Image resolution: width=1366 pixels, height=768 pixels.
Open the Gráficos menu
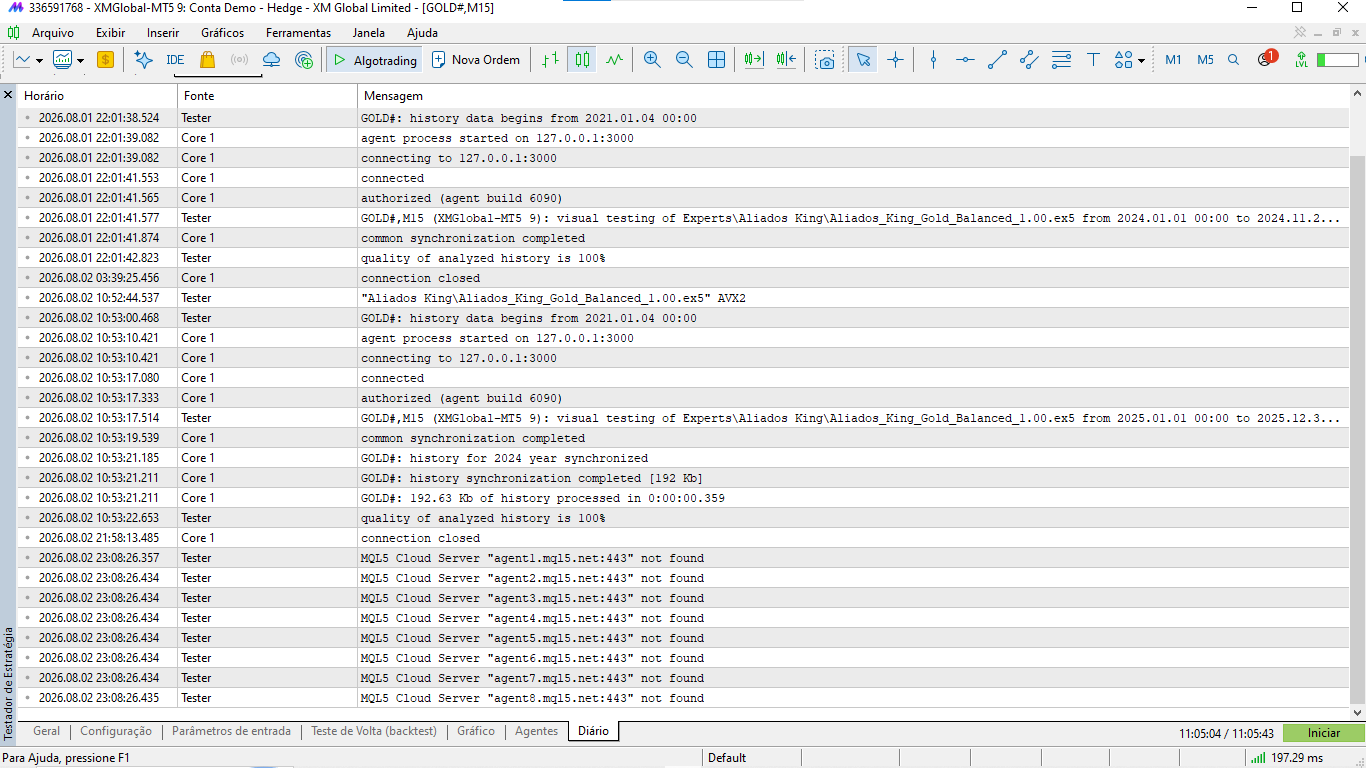click(x=222, y=33)
